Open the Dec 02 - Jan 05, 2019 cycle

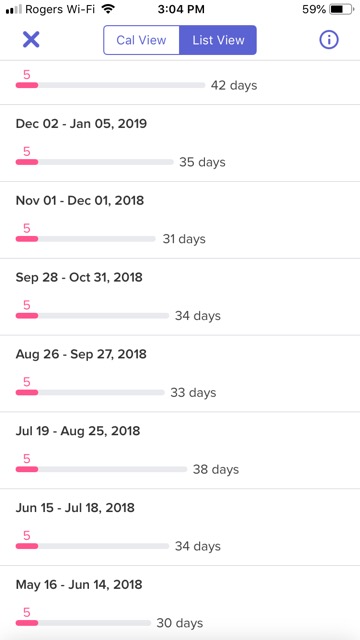(x=180, y=143)
